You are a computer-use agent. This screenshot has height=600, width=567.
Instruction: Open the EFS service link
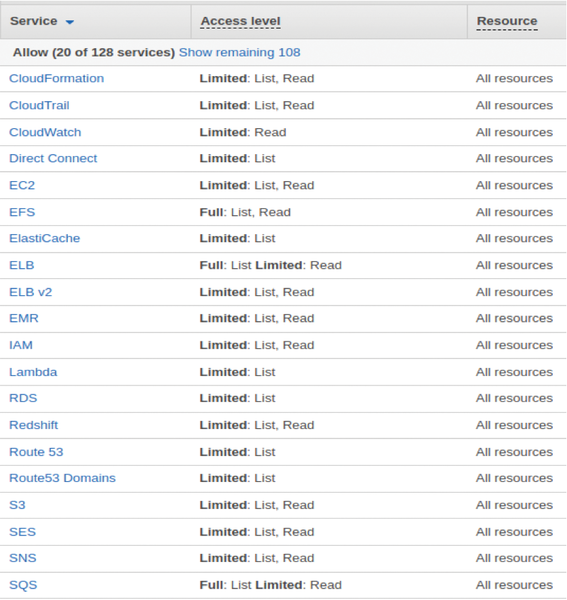coord(22,212)
